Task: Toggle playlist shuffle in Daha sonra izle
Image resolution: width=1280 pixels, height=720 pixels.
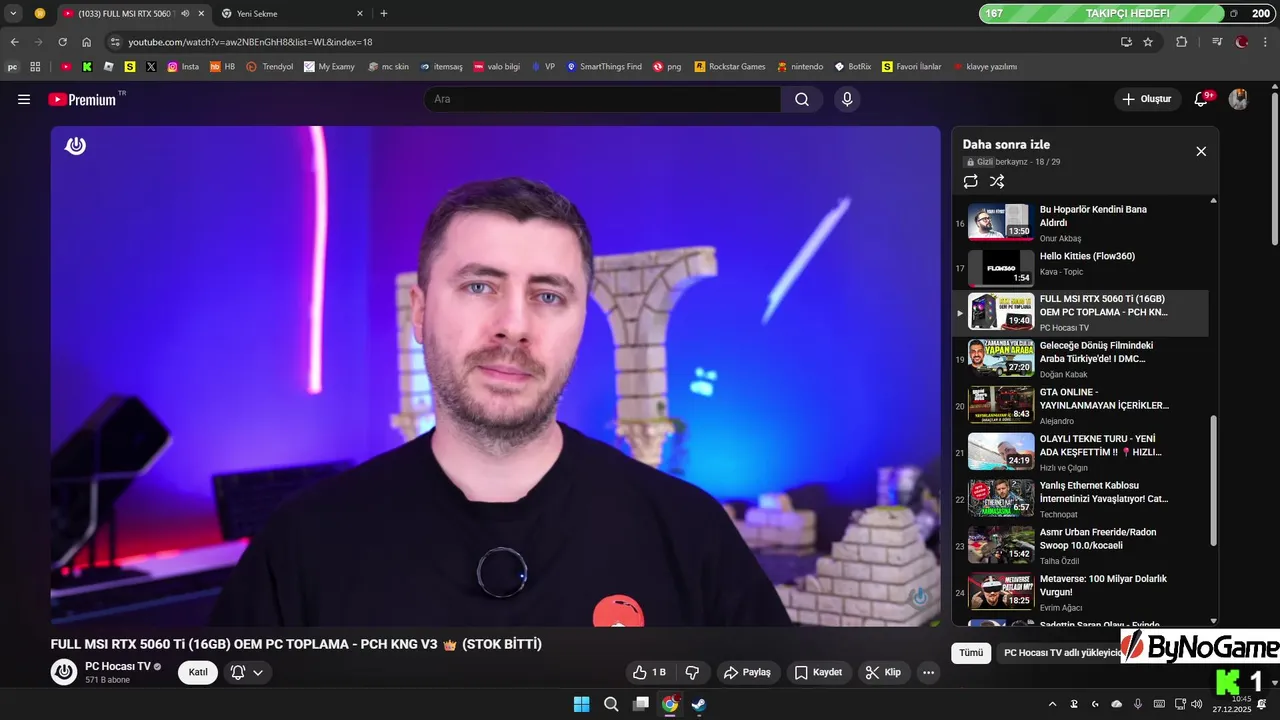Action: click(997, 181)
